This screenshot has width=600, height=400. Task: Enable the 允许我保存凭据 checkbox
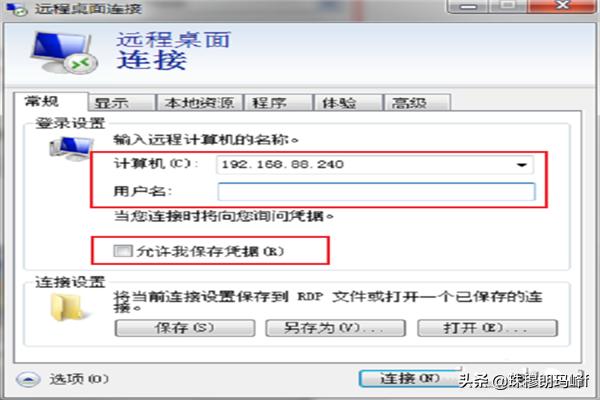pos(122,251)
